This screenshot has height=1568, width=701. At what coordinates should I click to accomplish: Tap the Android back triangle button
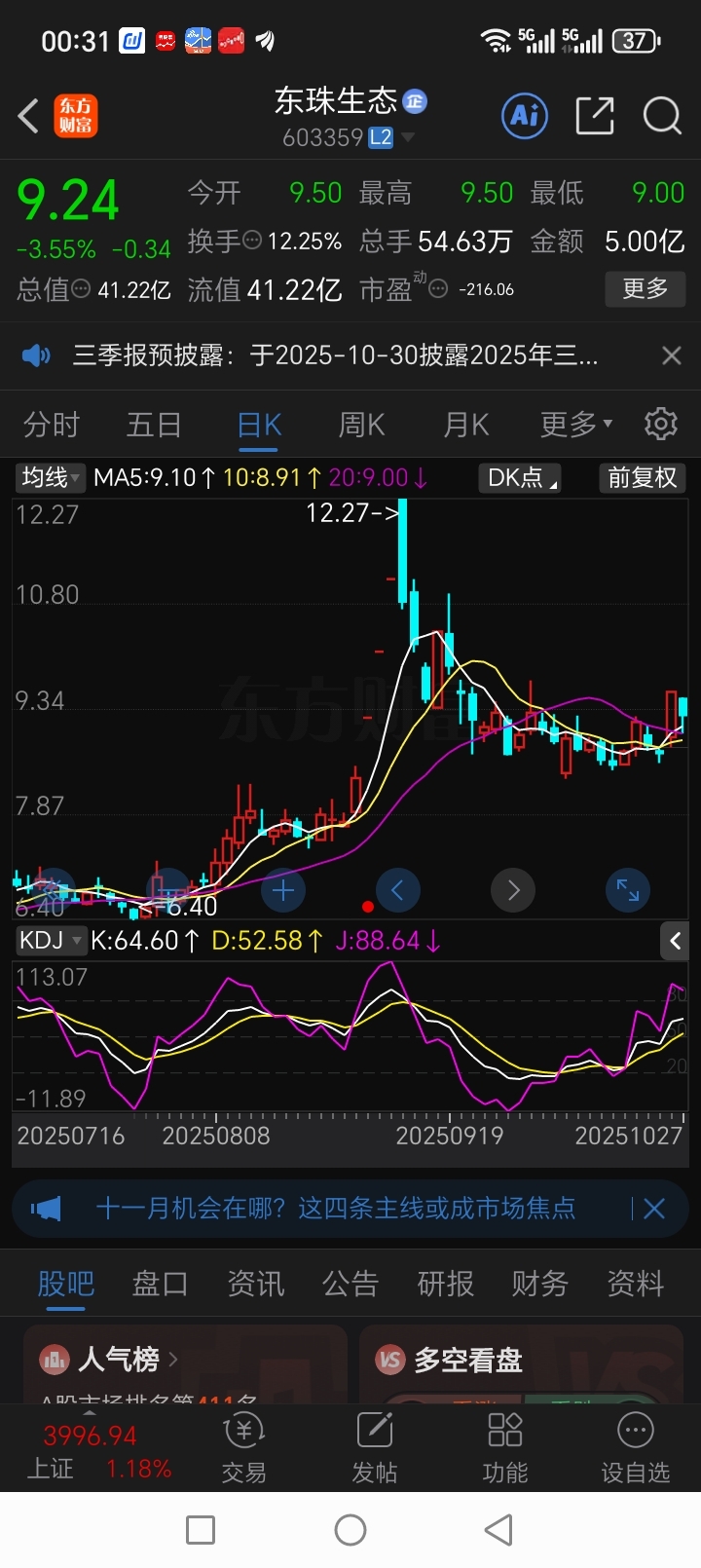[x=498, y=1530]
